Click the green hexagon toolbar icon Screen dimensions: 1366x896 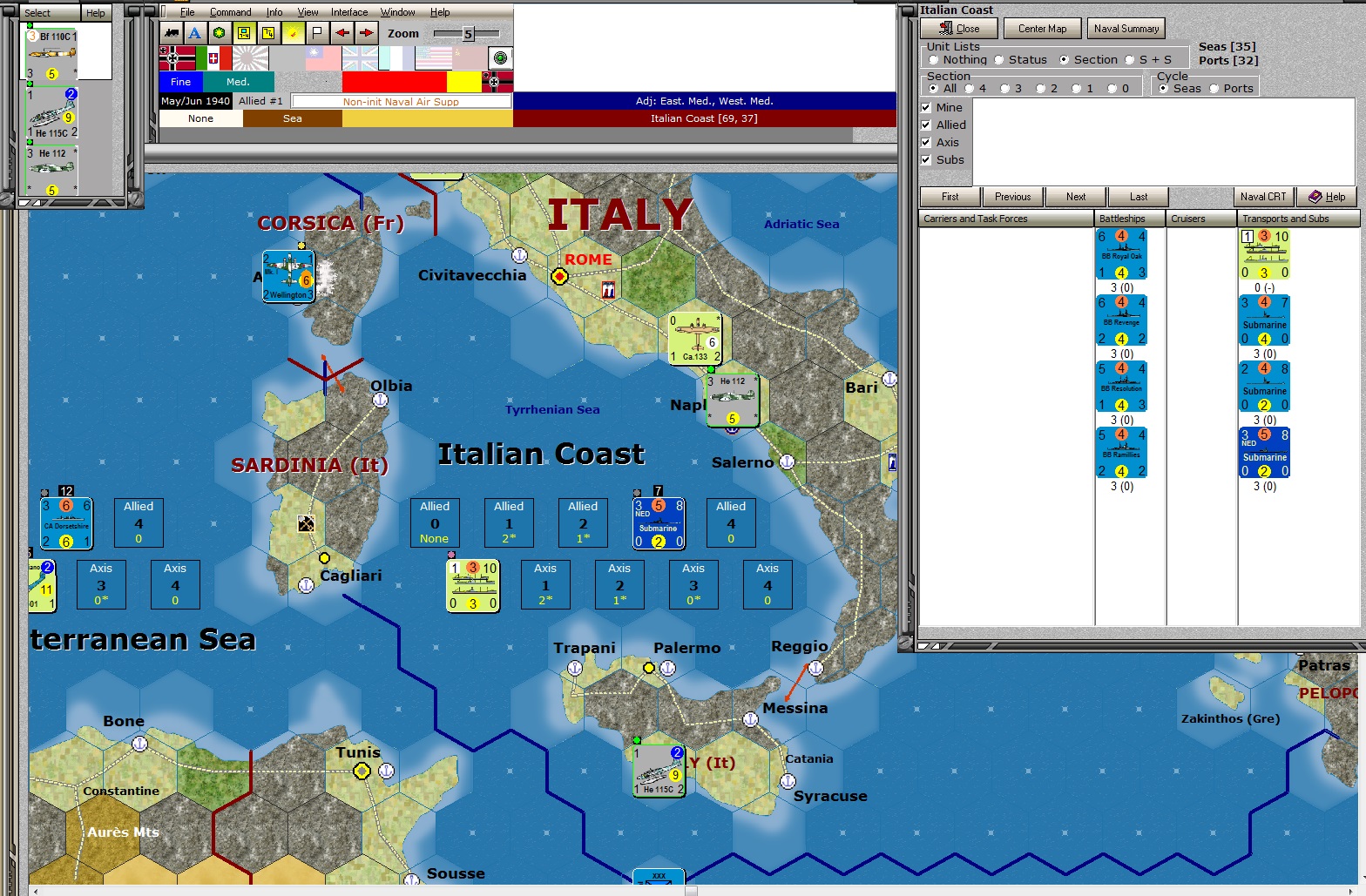click(x=220, y=33)
